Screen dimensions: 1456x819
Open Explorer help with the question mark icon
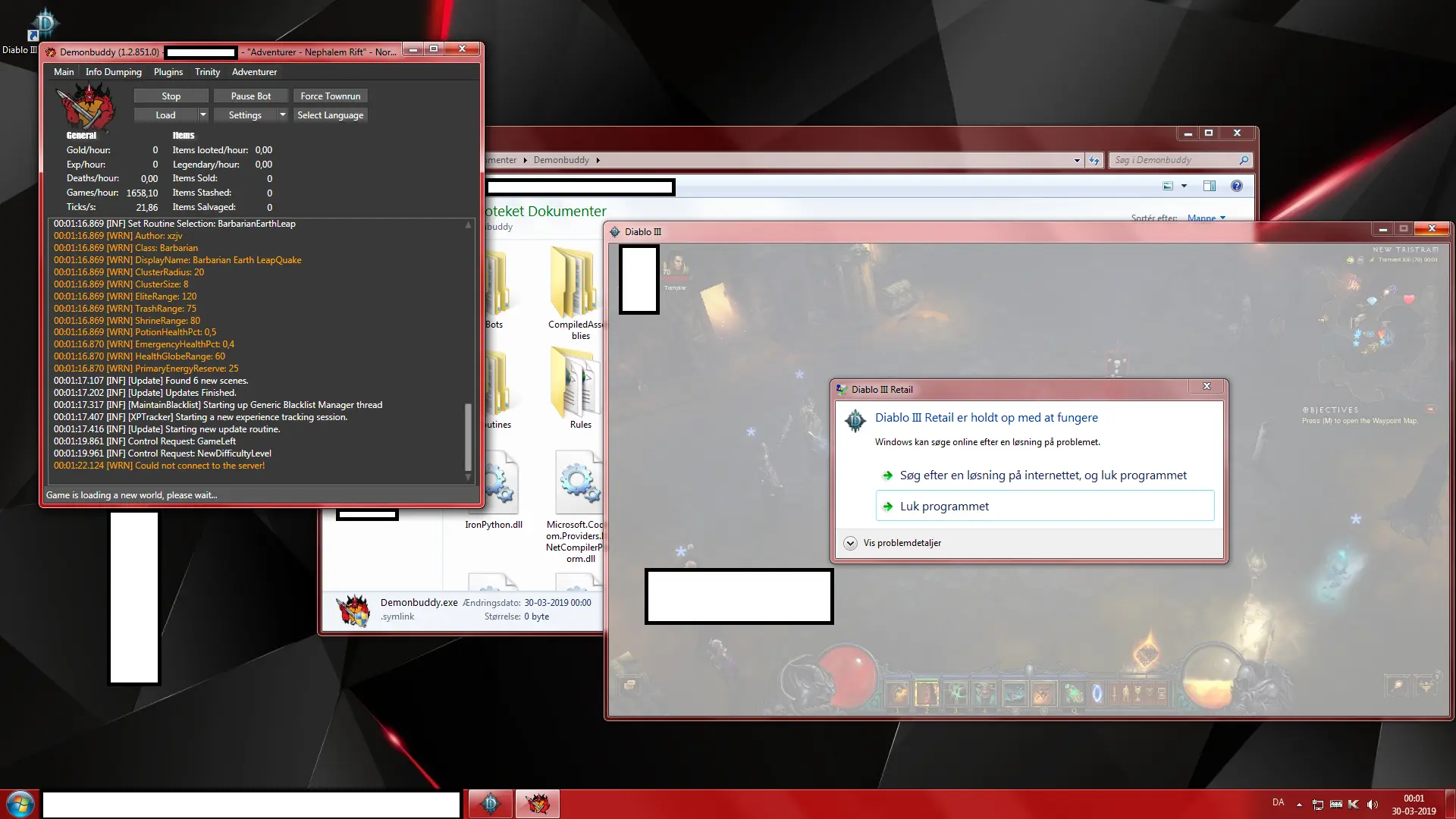(x=1237, y=186)
